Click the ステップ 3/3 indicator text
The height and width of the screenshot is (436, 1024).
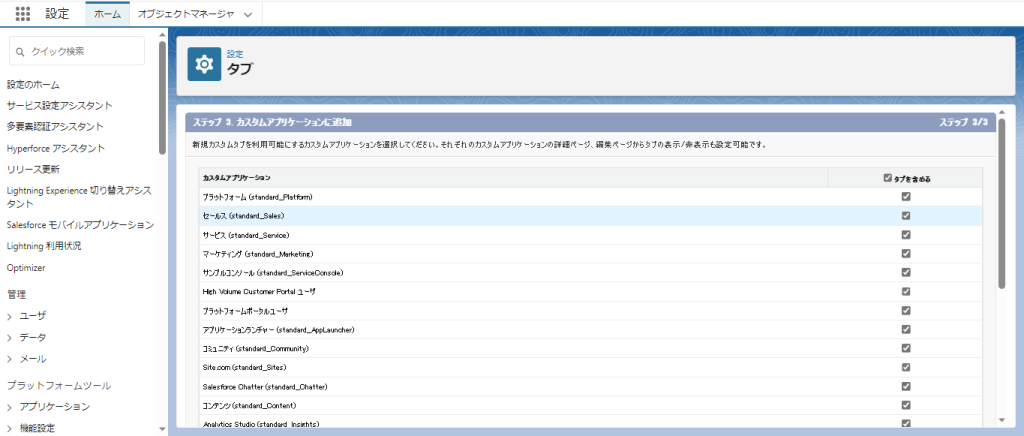click(x=963, y=122)
